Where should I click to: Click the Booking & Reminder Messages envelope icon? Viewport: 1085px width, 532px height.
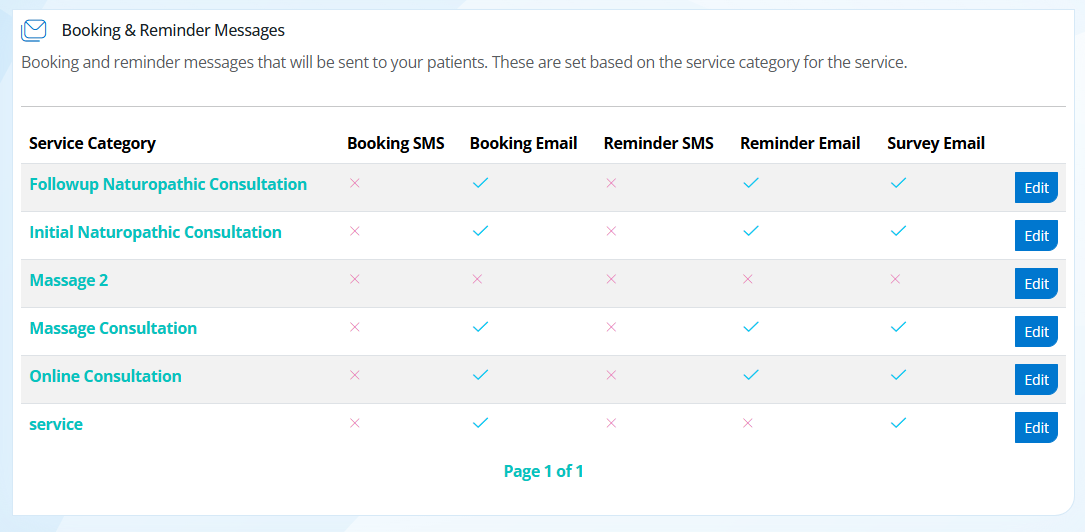34,30
